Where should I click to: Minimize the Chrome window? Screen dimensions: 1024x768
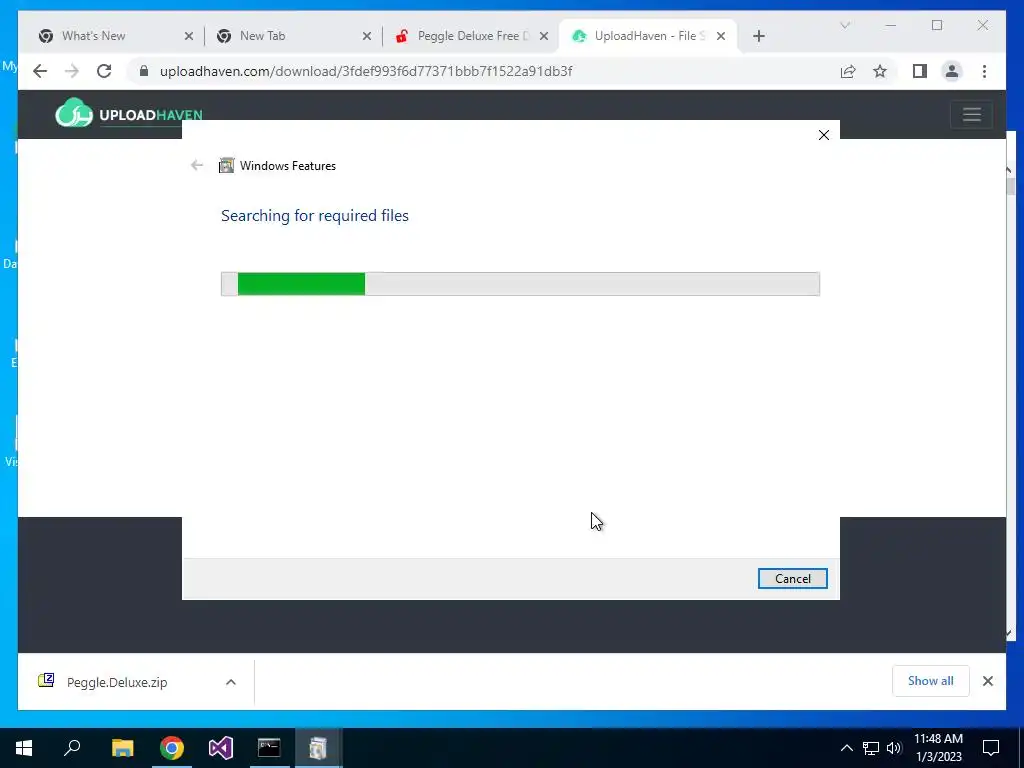pyautogui.click(x=891, y=25)
